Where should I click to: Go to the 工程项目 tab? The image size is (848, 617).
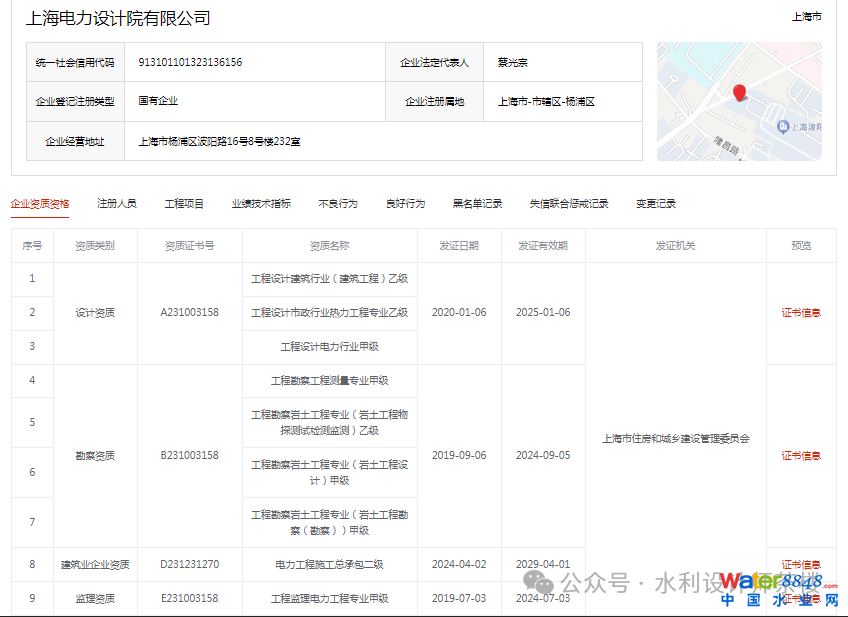click(x=184, y=204)
